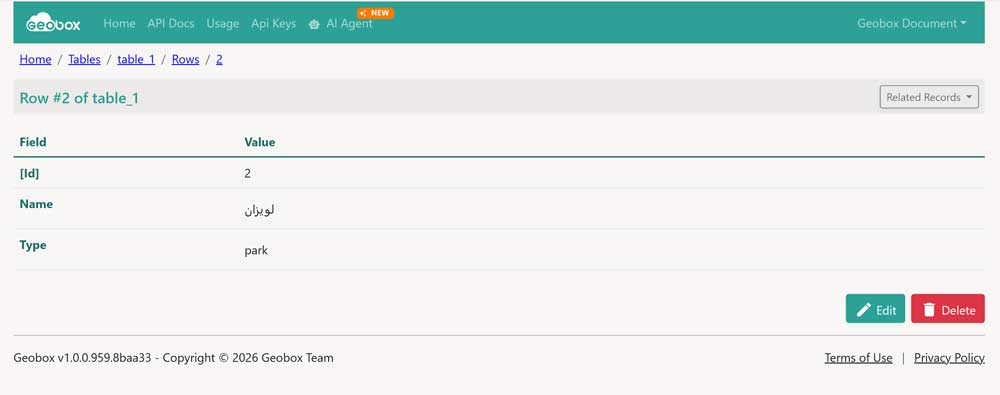Click the Field column header
Viewport: 1000px width, 395px height.
(33, 142)
